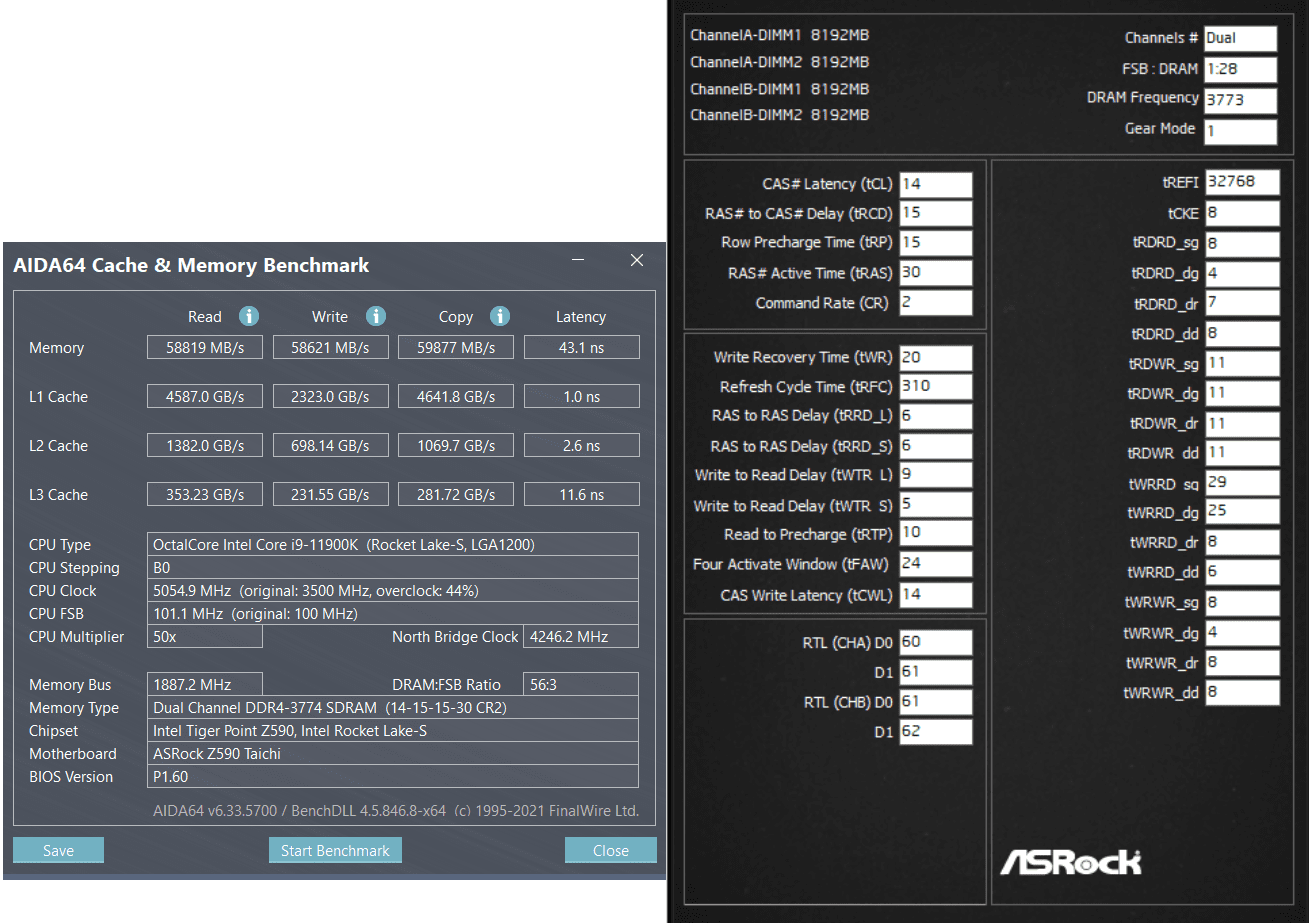This screenshot has width=1309, height=923.
Task: Click the tRRD_S field
Action: pos(935,446)
